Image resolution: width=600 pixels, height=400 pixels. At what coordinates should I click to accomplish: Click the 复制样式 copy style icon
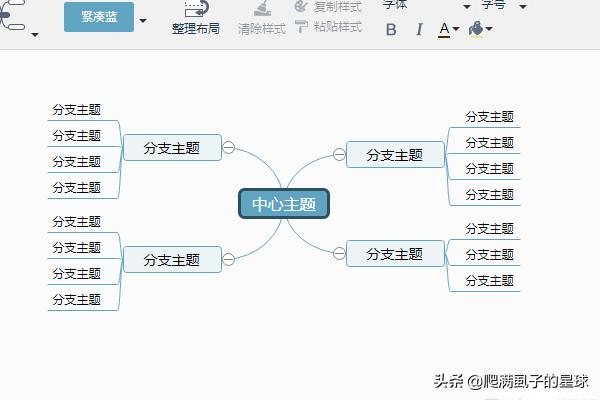pos(301,7)
